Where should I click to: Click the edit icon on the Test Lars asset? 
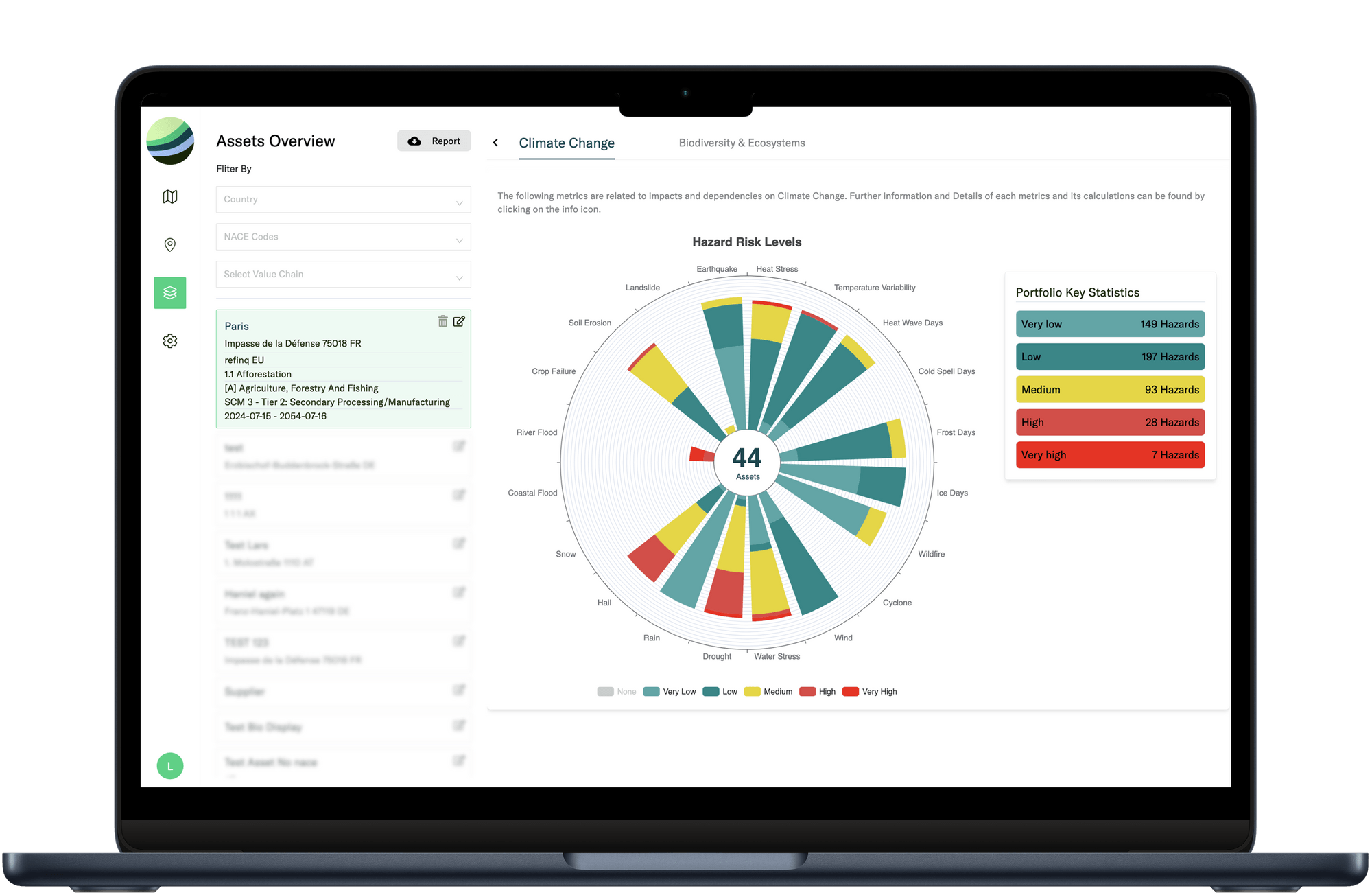459,544
